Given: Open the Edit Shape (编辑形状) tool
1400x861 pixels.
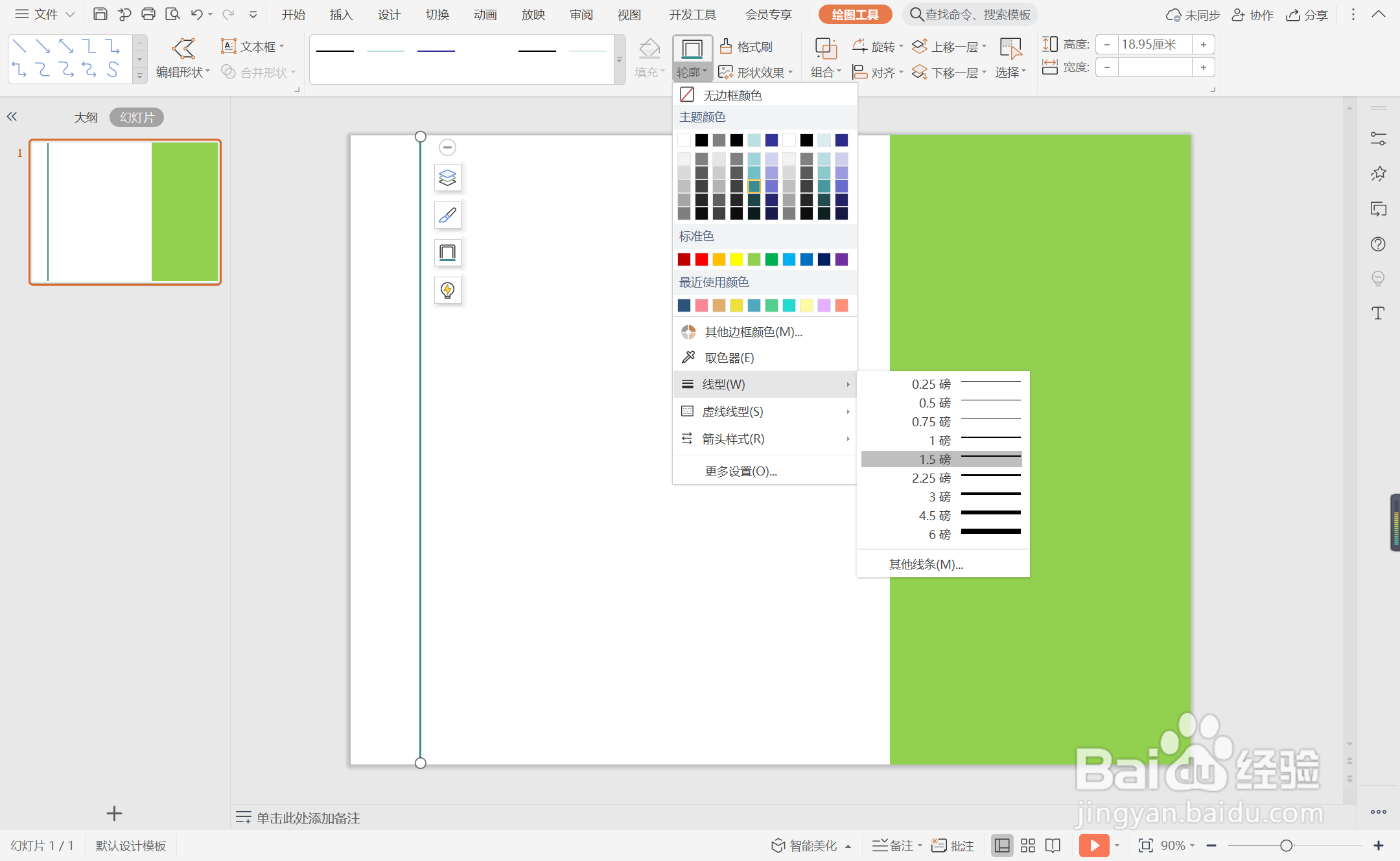Looking at the screenshot, I should pos(183,58).
